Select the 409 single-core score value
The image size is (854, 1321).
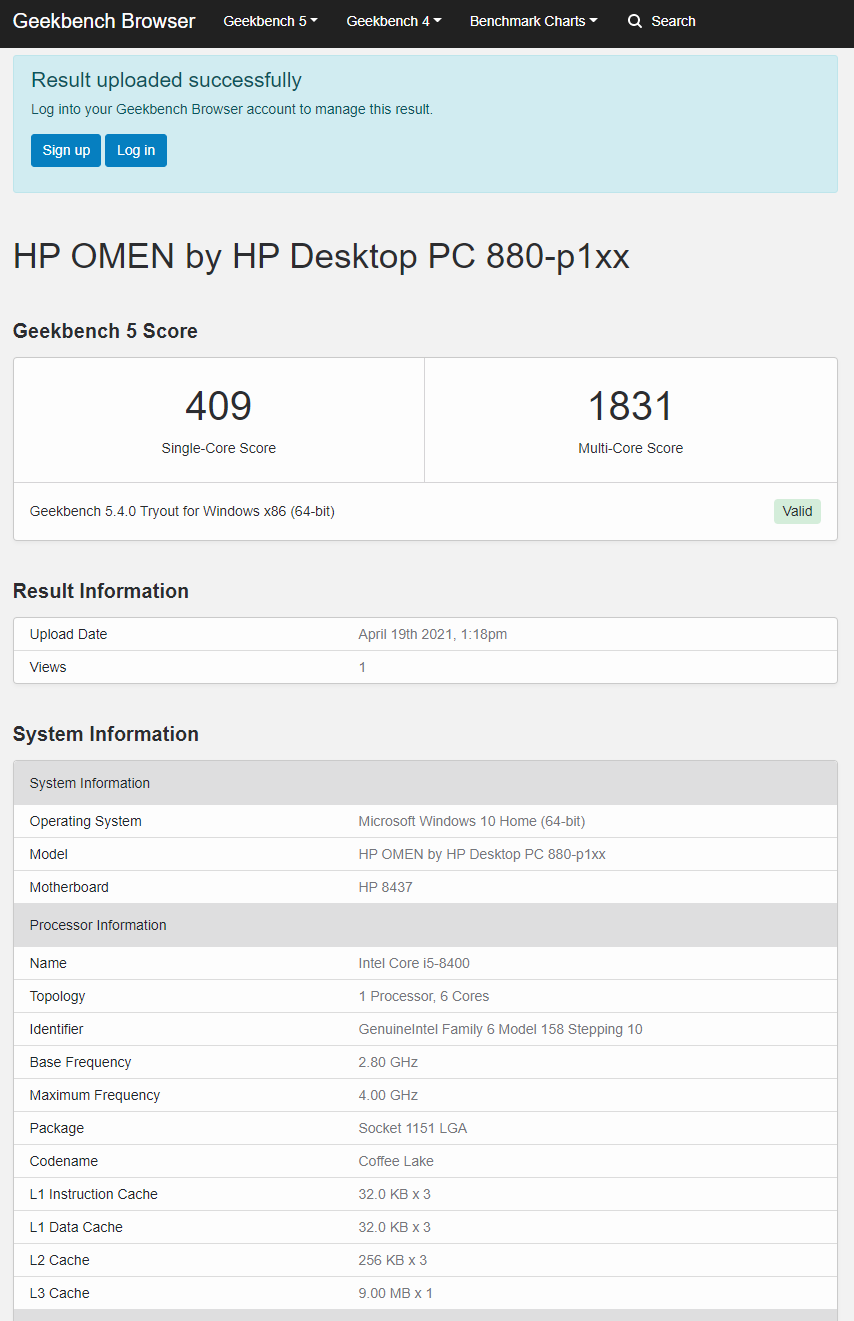point(219,406)
